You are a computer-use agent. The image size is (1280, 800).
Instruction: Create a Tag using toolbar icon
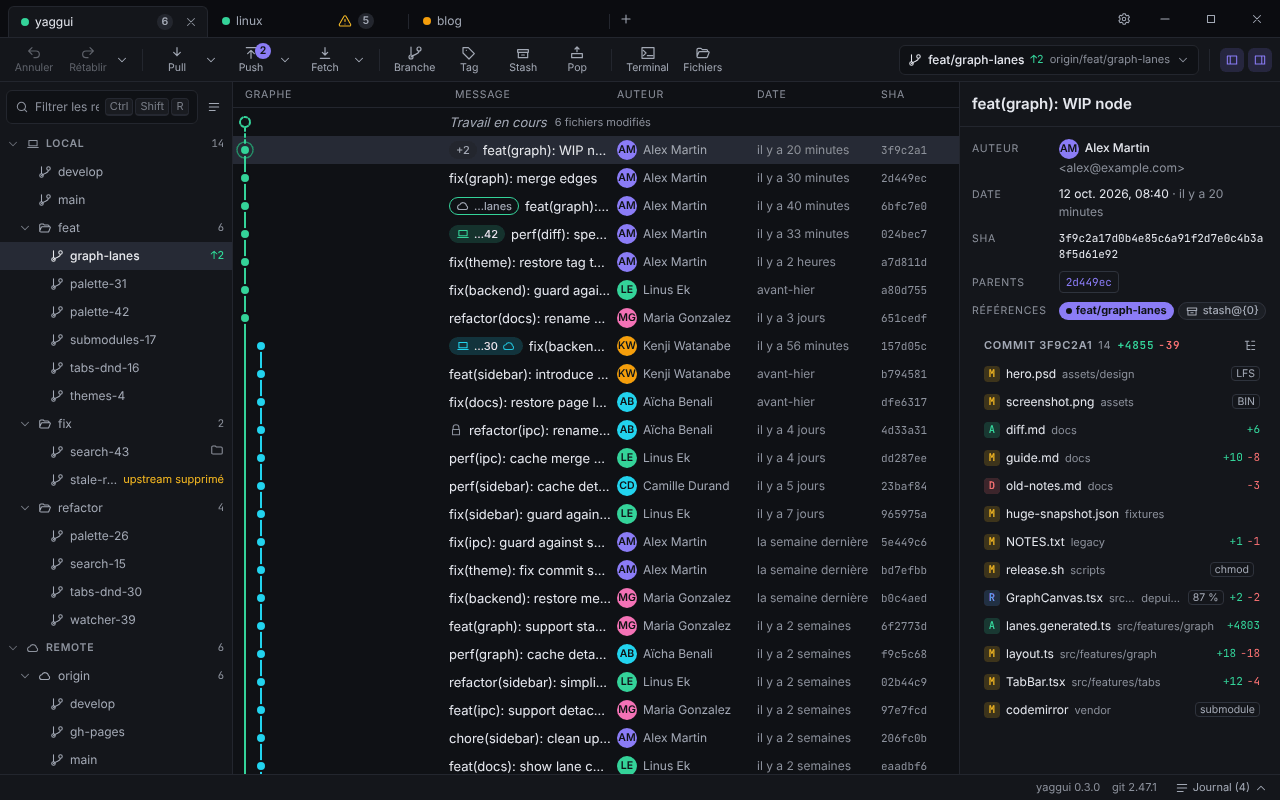coord(469,60)
